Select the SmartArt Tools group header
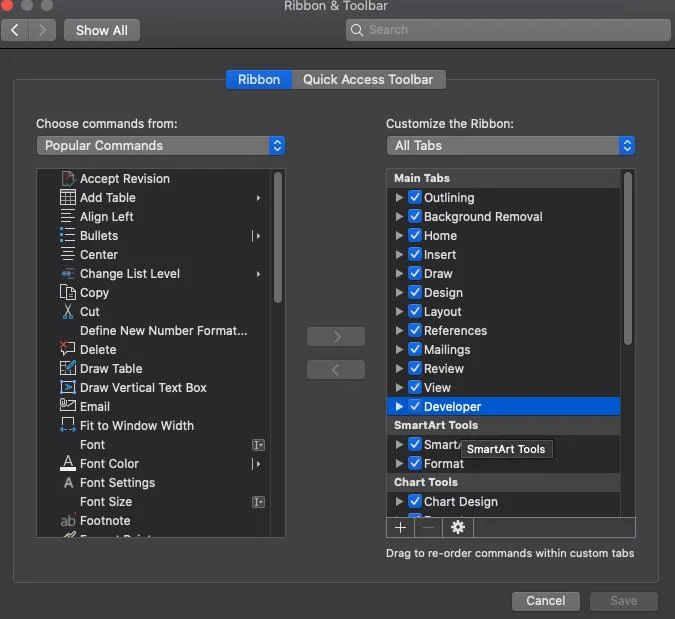The image size is (675, 619). (503, 425)
